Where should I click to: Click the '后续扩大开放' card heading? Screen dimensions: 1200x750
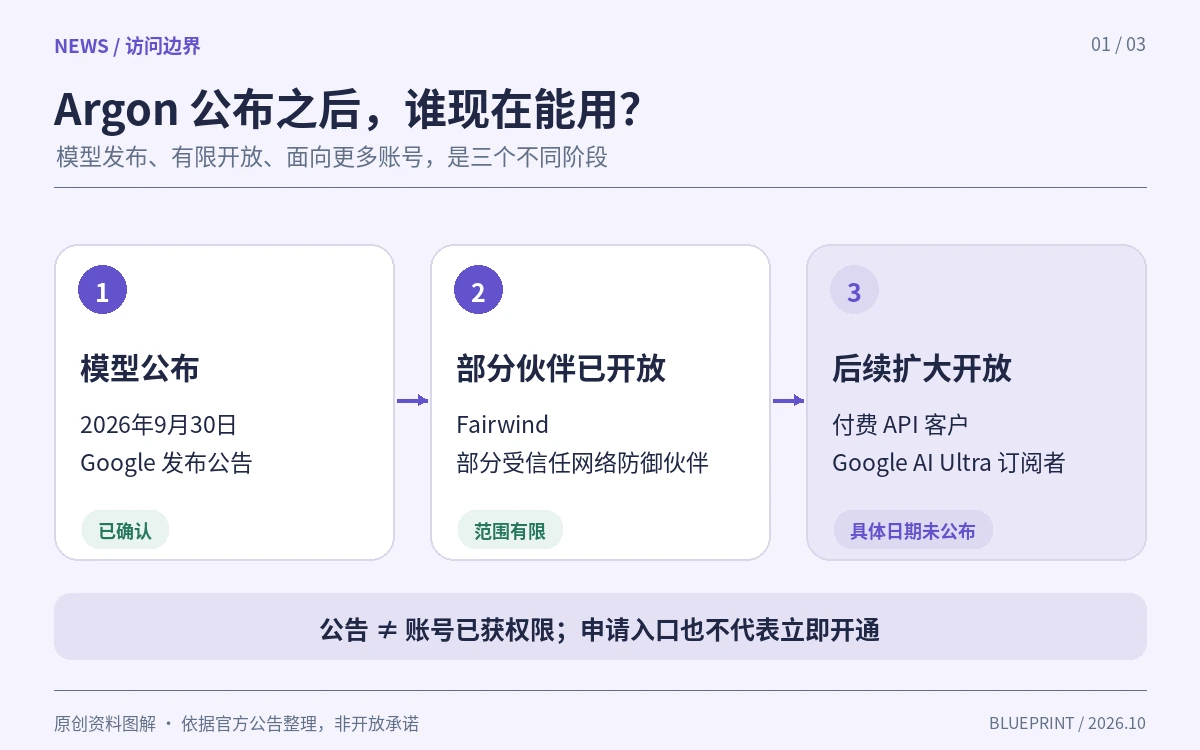click(922, 369)
